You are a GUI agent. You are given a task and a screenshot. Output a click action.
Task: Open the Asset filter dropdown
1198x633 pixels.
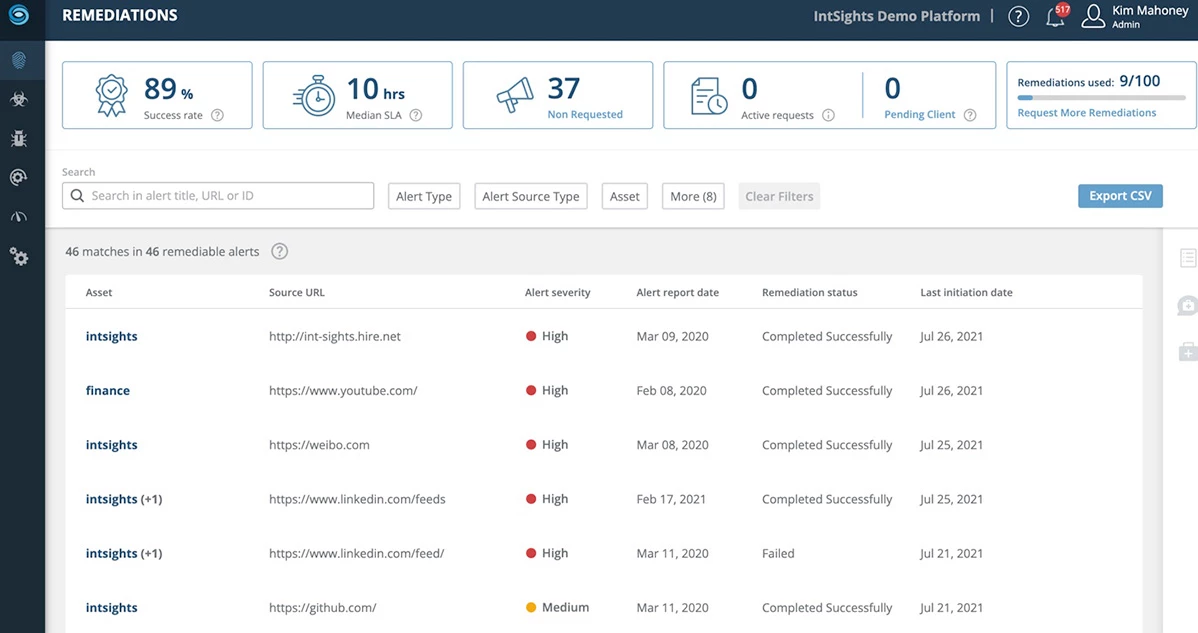624,196
